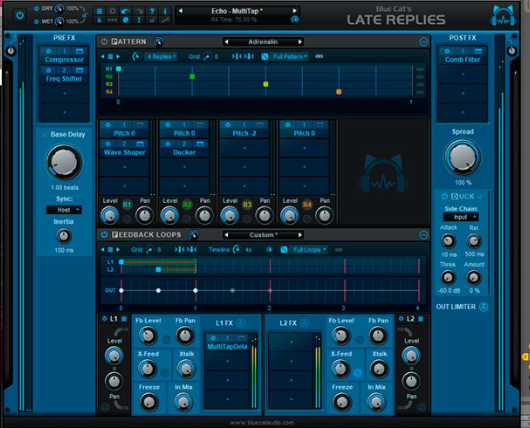The height and width of the screenshot is (428, 530).
Task: Click the redo arrow icon
Action: point(139,11)
